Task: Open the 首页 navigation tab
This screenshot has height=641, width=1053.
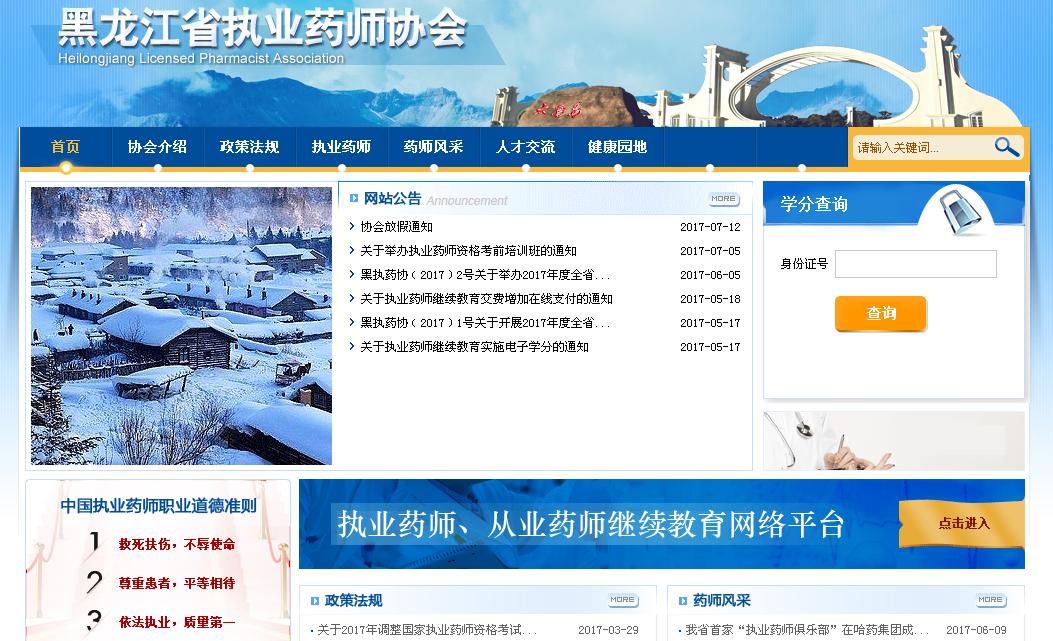Action: click(66, 147)
